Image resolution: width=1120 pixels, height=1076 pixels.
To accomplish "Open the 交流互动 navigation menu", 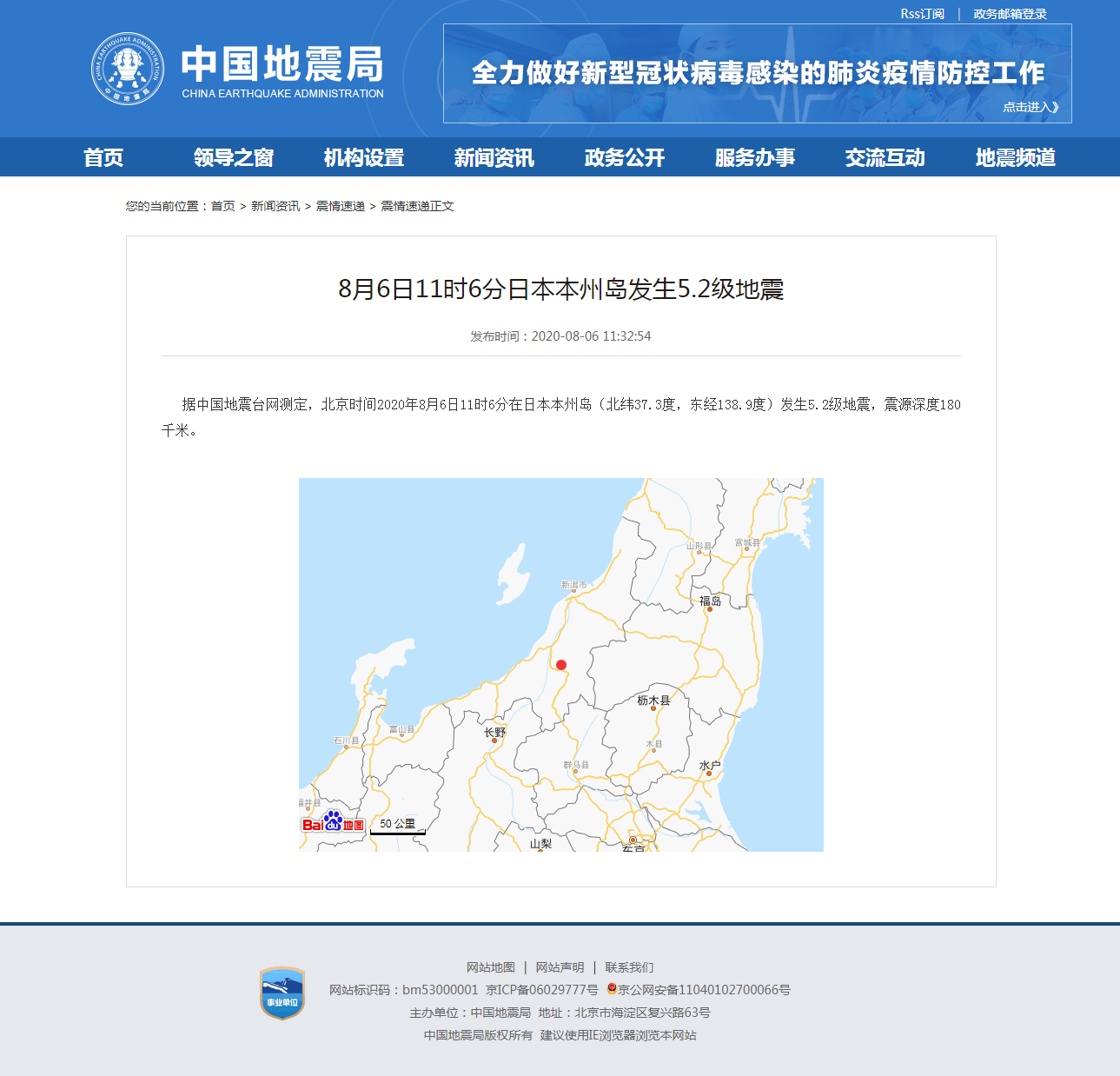I will point(885,157).
